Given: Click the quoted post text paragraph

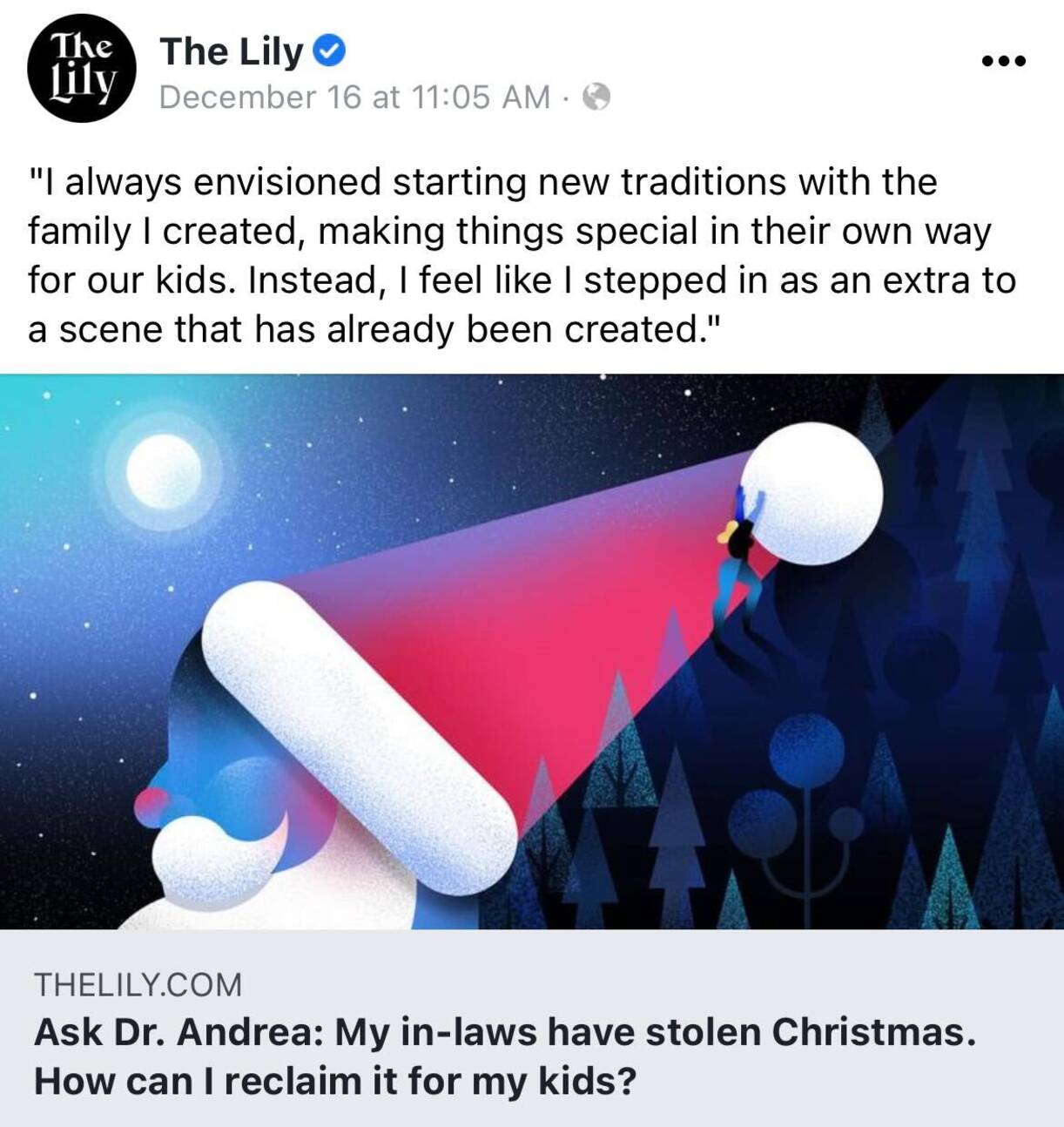Looking at the screenshot, I should point(522,256).
